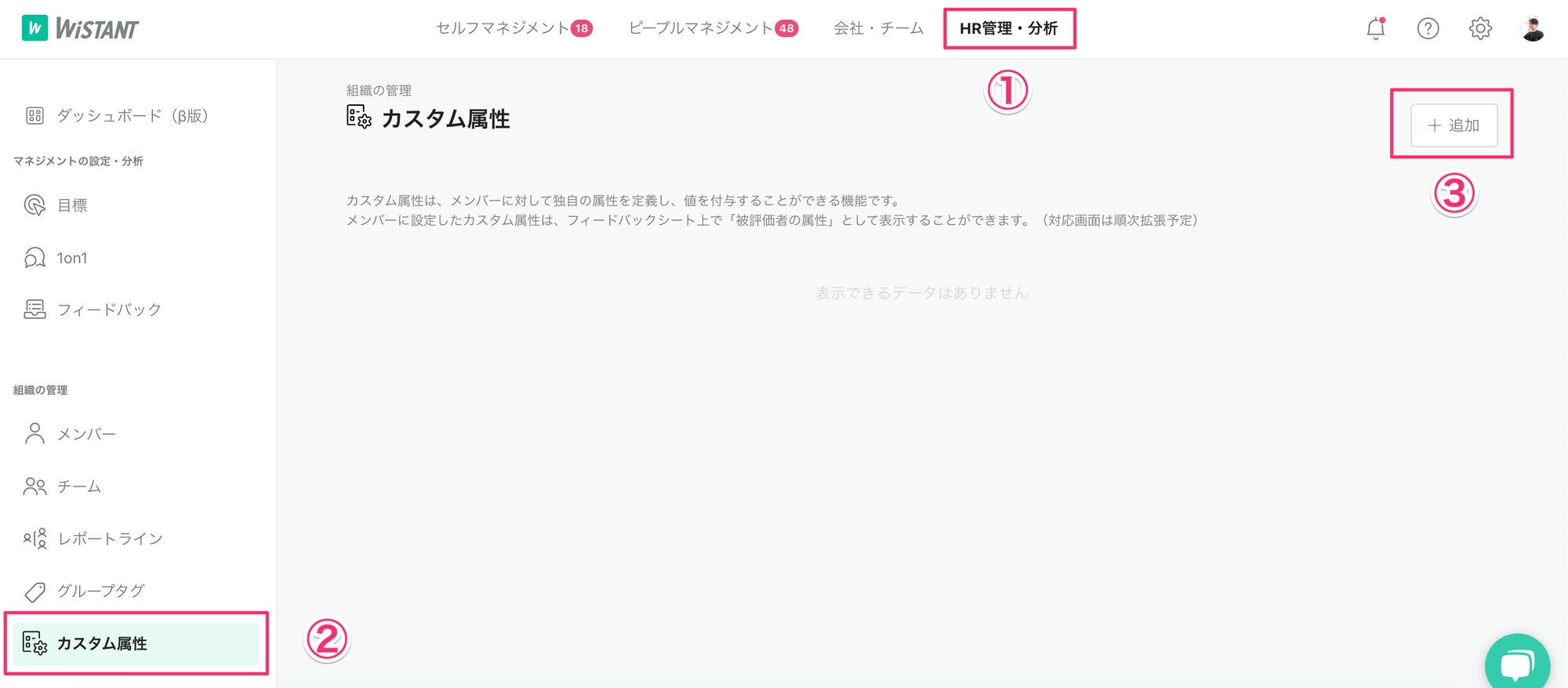
Task: Open チーム management page
Action: [x=78, y=487]
